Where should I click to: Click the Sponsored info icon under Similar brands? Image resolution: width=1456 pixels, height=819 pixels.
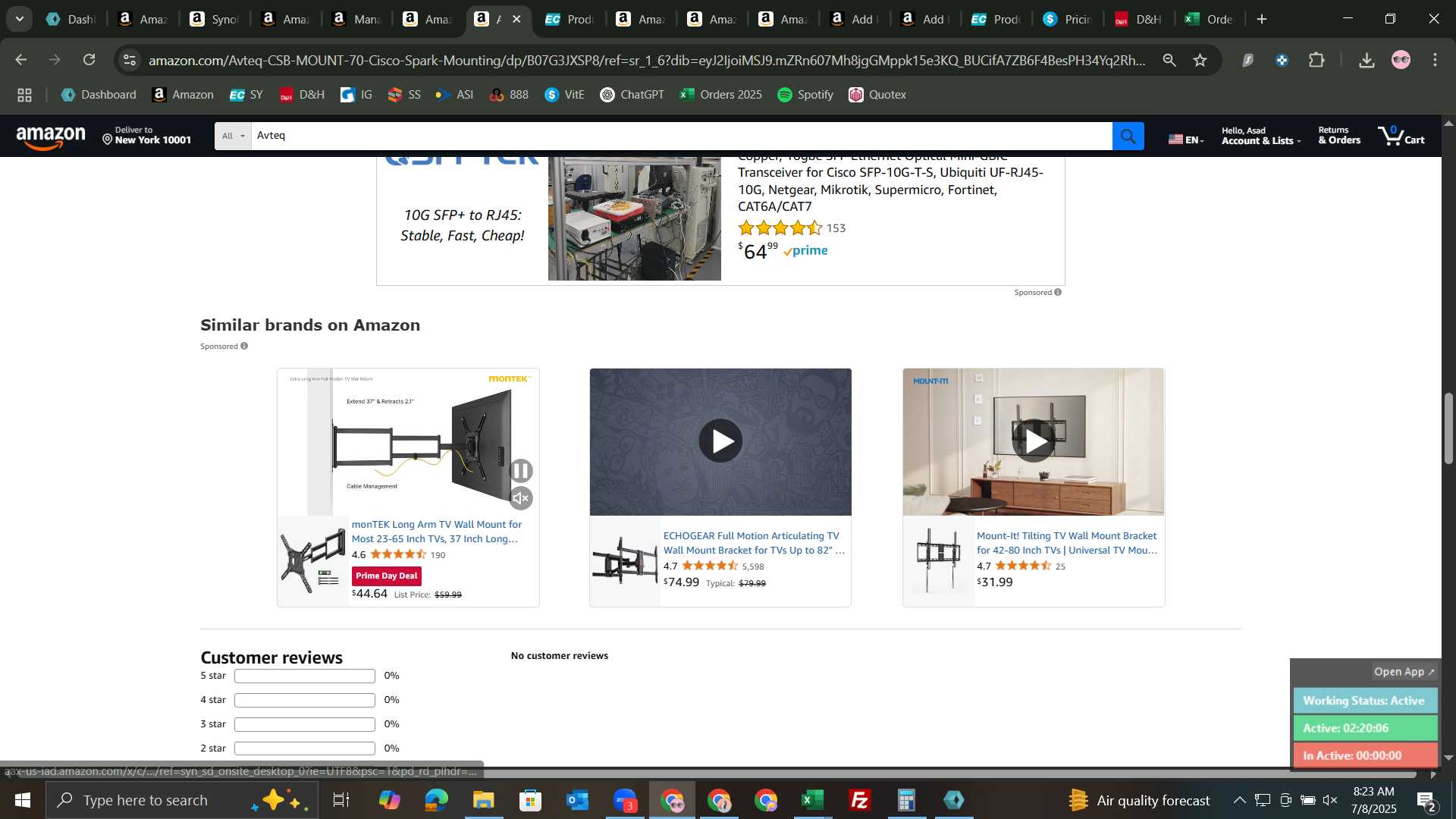244,347
